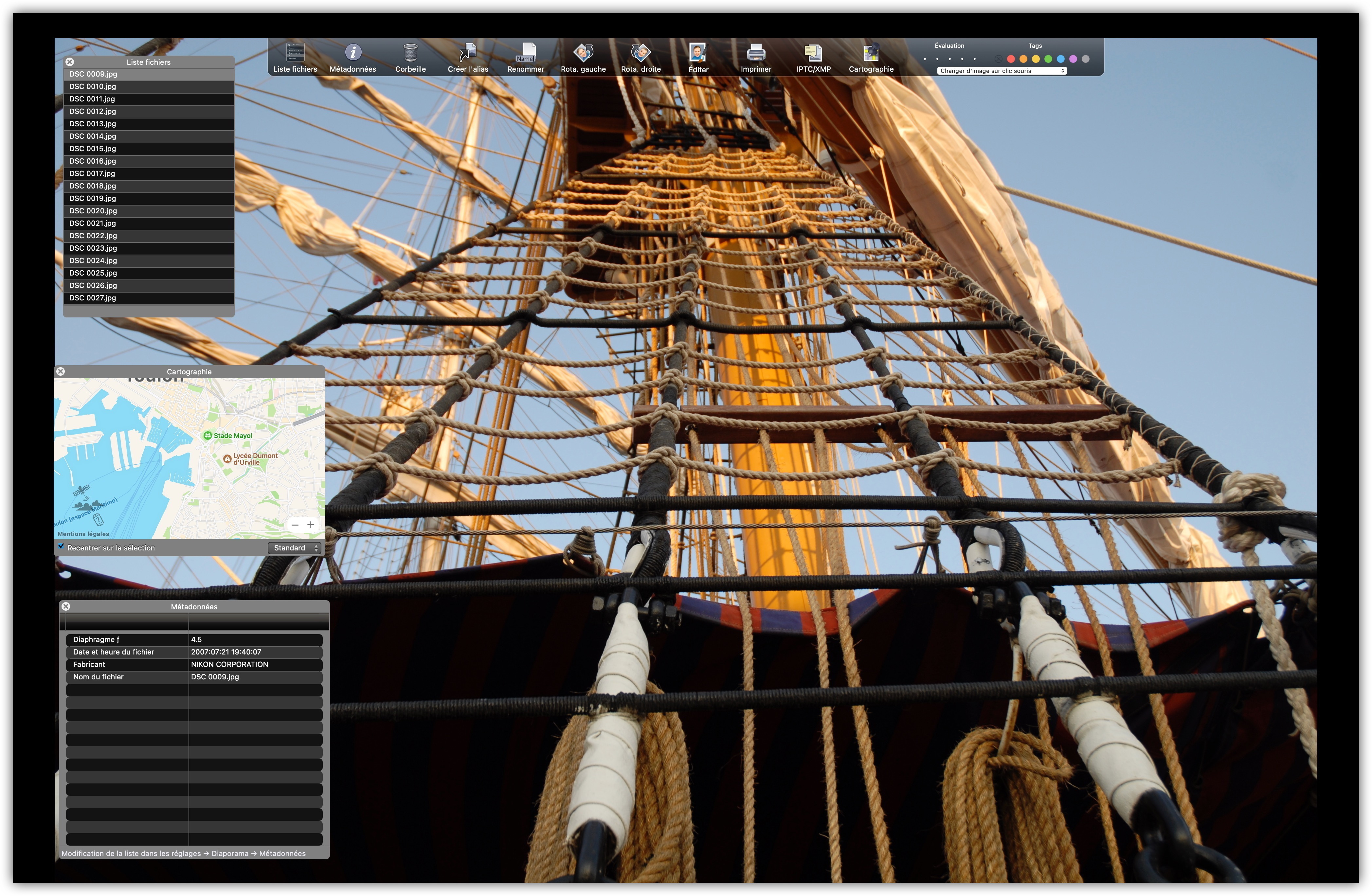
Task: Click the 'Diaphragme ƒ' metadata row label
Action: click(96, 639)
